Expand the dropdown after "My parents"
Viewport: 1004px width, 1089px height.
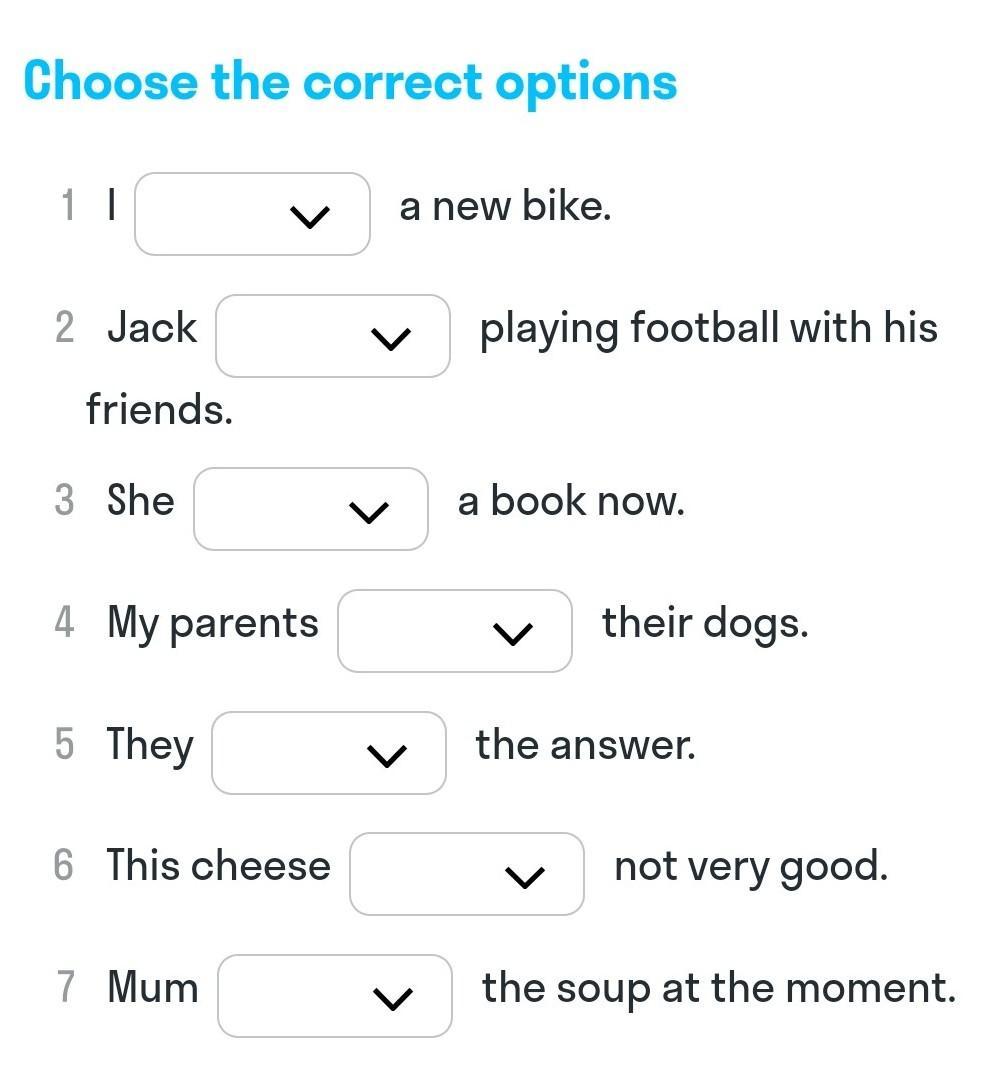coord(454,631)
